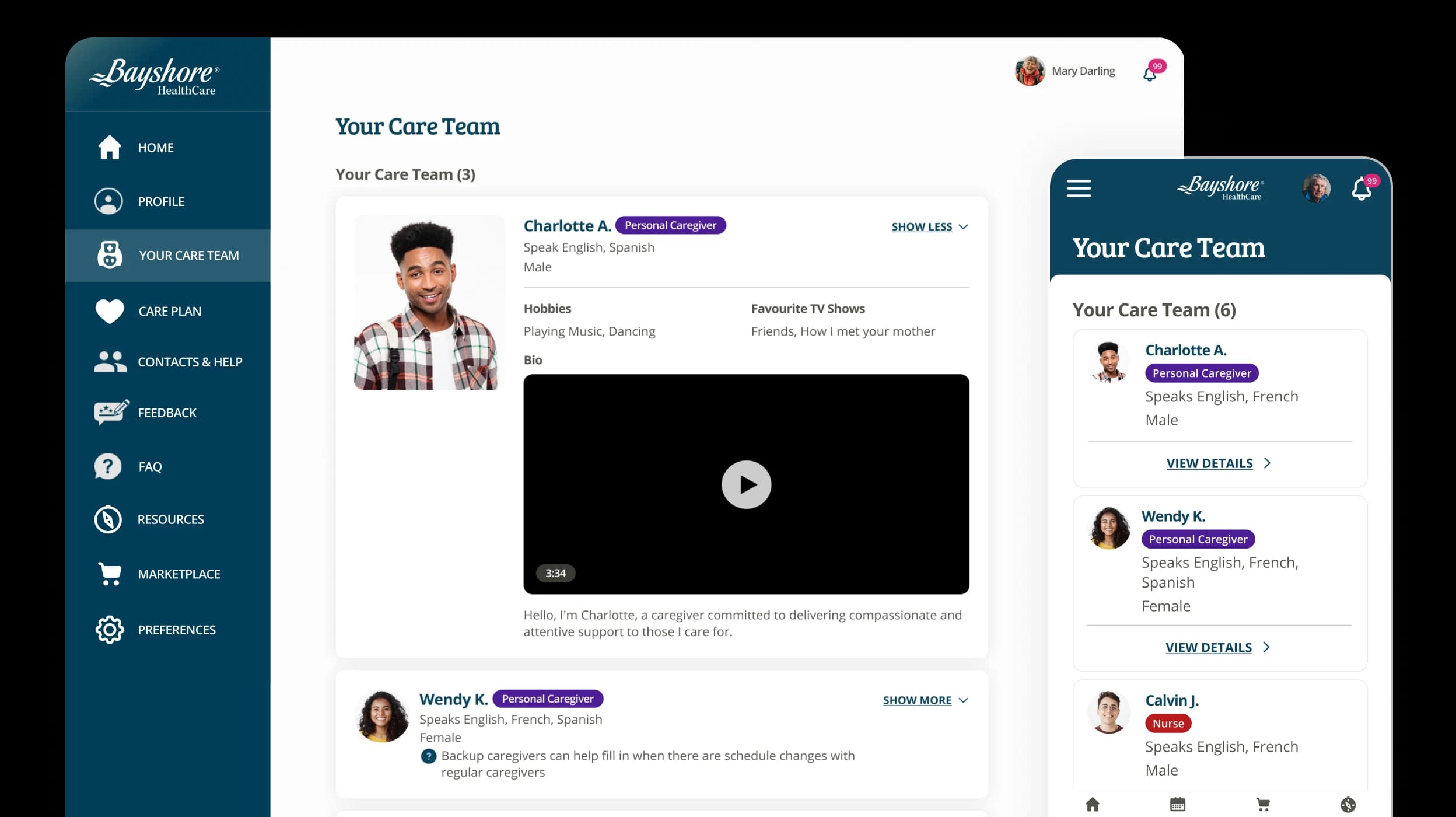Open FAQ question mark icon
The width and height of the screenshot is (1456, 817).
[x=108, y=466]
